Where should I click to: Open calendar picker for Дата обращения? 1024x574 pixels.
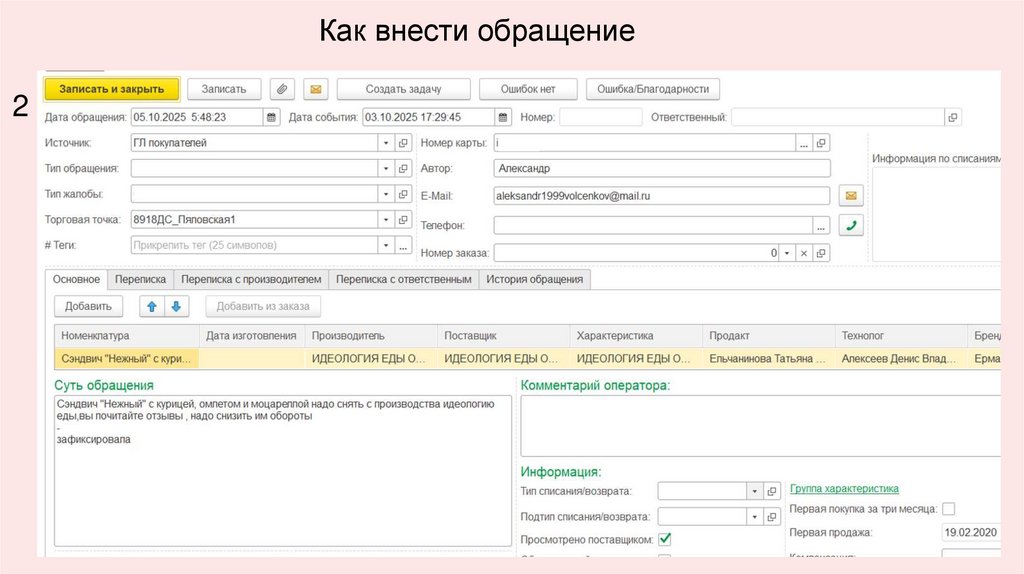[271, 117]
